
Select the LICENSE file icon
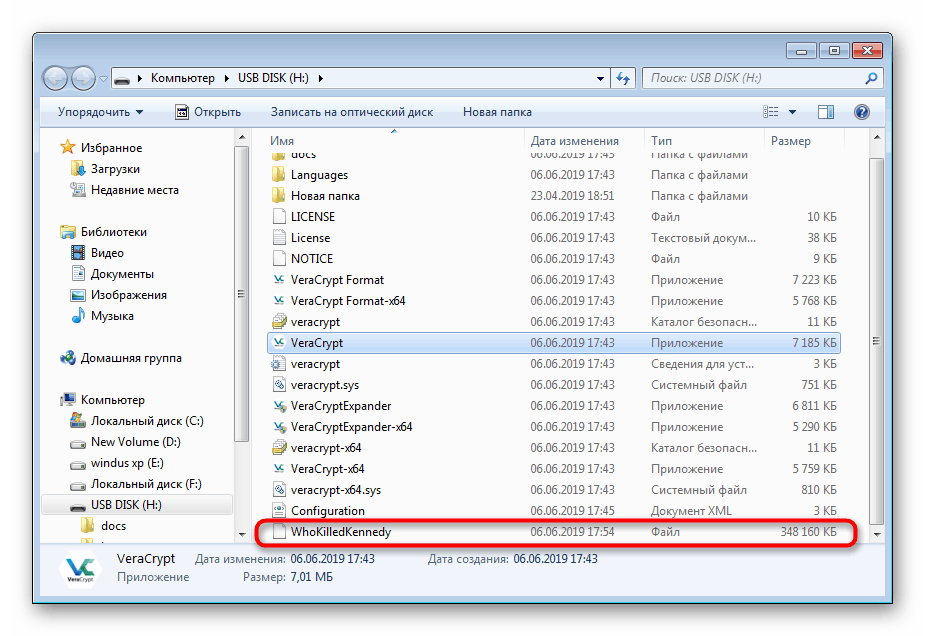278,217
